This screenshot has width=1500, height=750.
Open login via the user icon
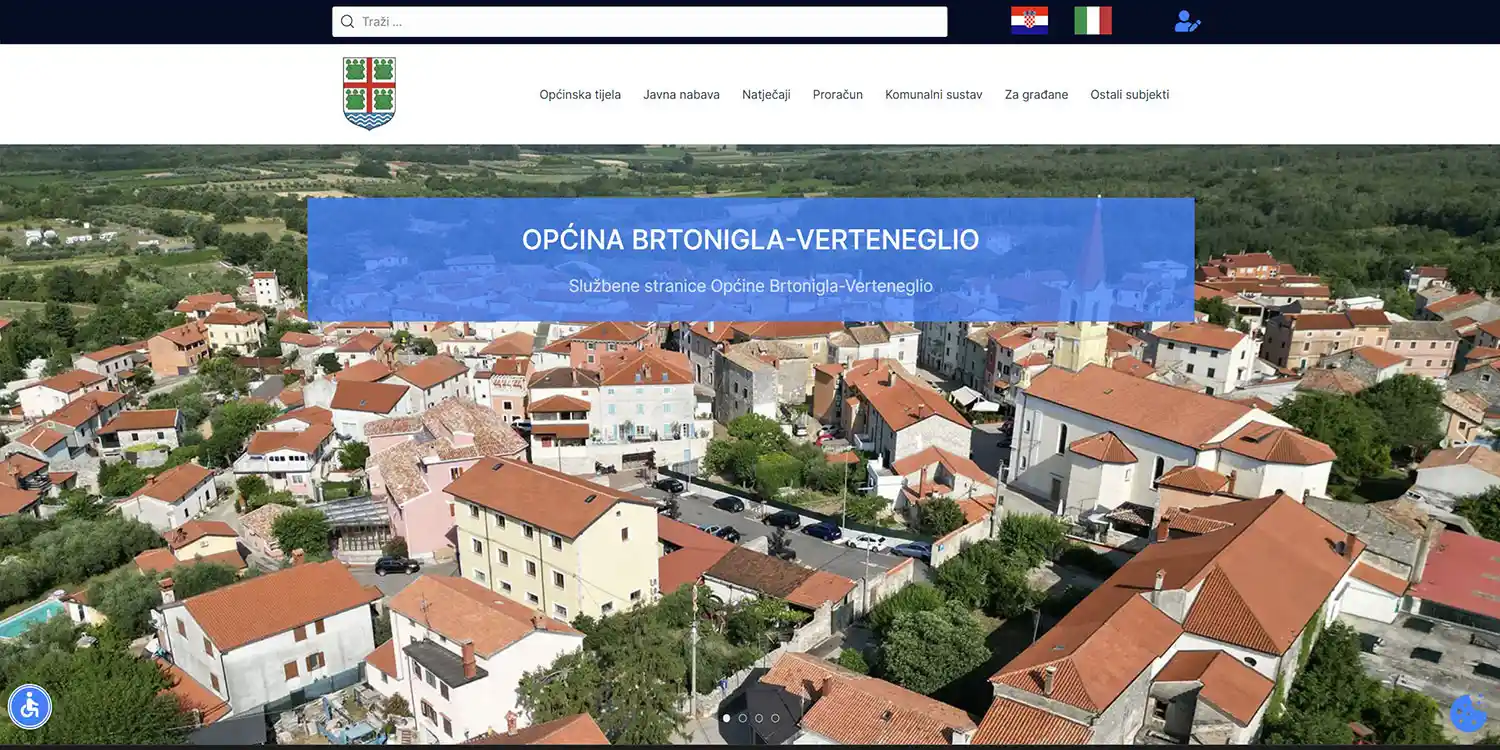(x=1186, y=21)
